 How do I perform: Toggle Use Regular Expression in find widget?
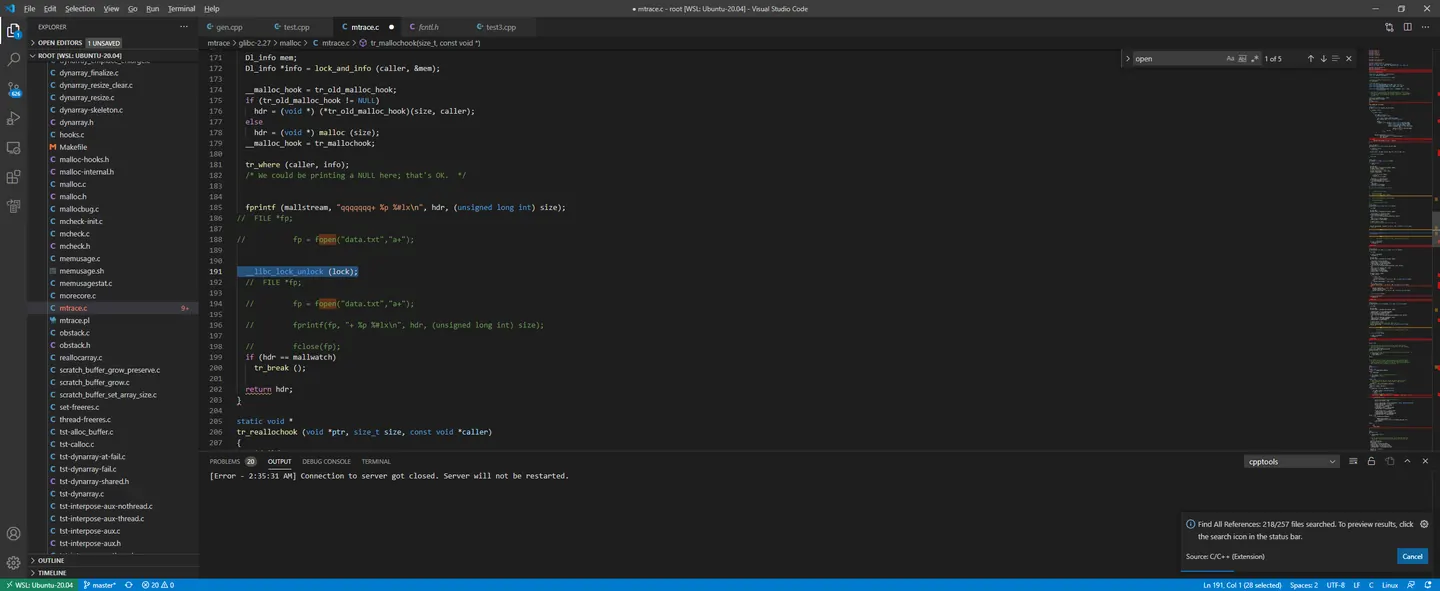coord(1255,59)
